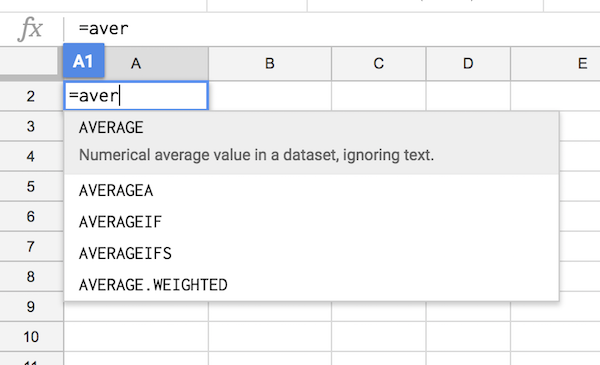
Task: Select row 8 header
Action: click(31, 277)
